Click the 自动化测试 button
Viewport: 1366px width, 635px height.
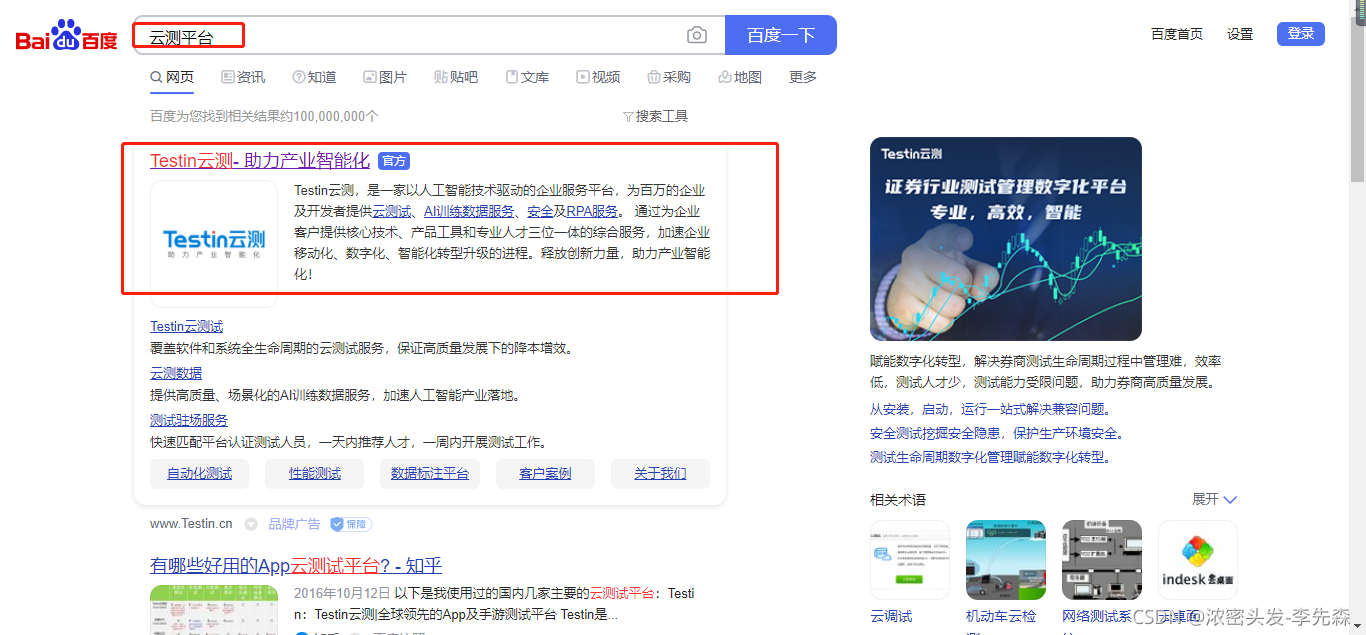click(199, 474)
